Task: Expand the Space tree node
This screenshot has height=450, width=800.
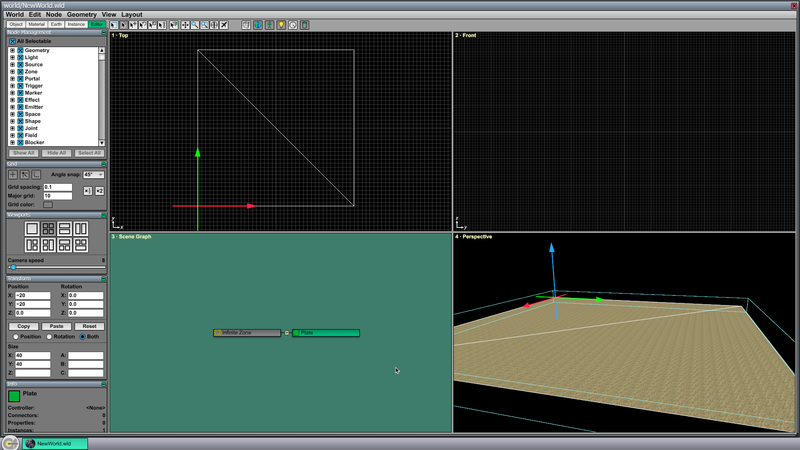Action: tap(12, 114)
